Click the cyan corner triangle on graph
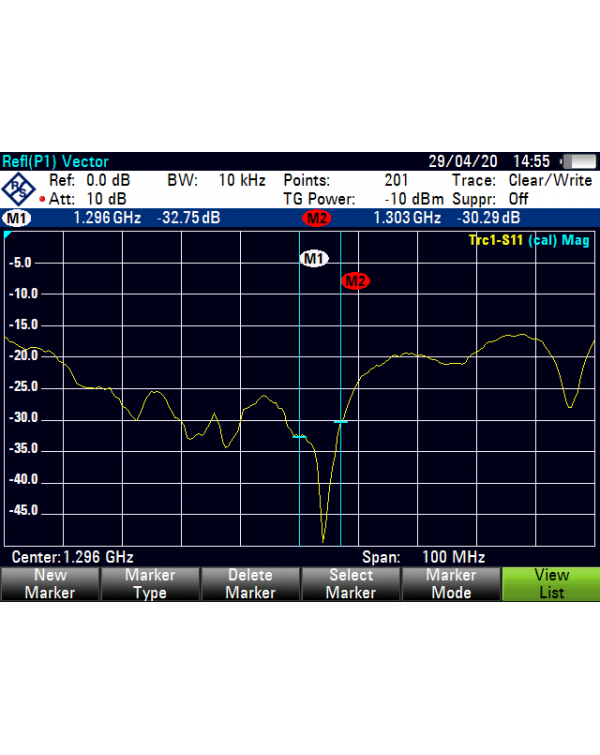Screen dimensions: 600x755 click(7, 234)
